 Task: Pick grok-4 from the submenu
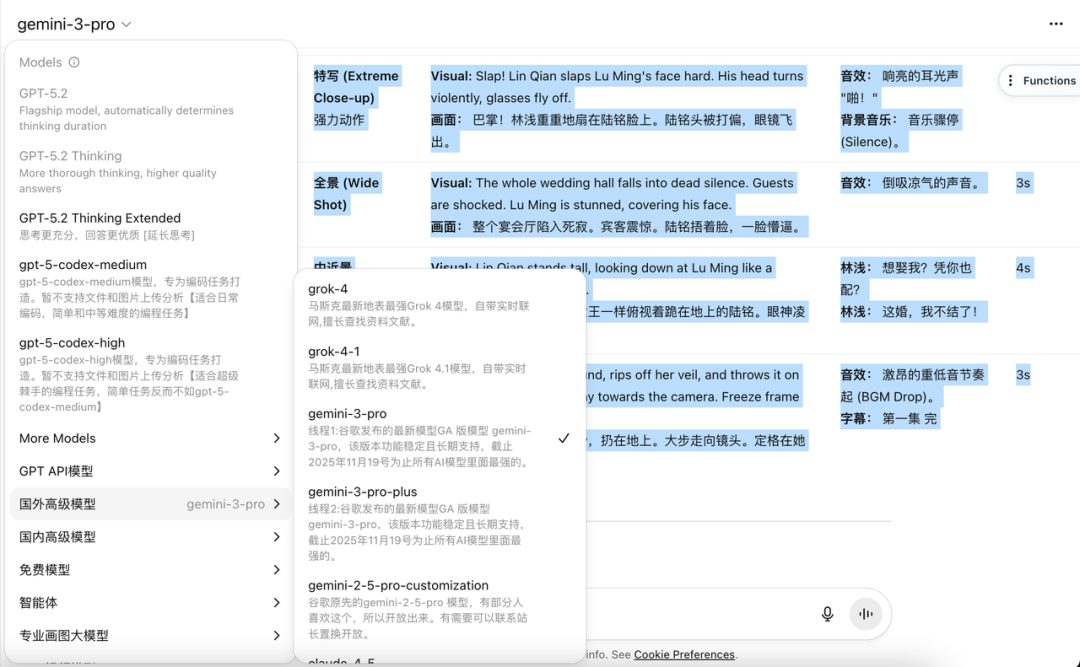[x=439, y=304]
